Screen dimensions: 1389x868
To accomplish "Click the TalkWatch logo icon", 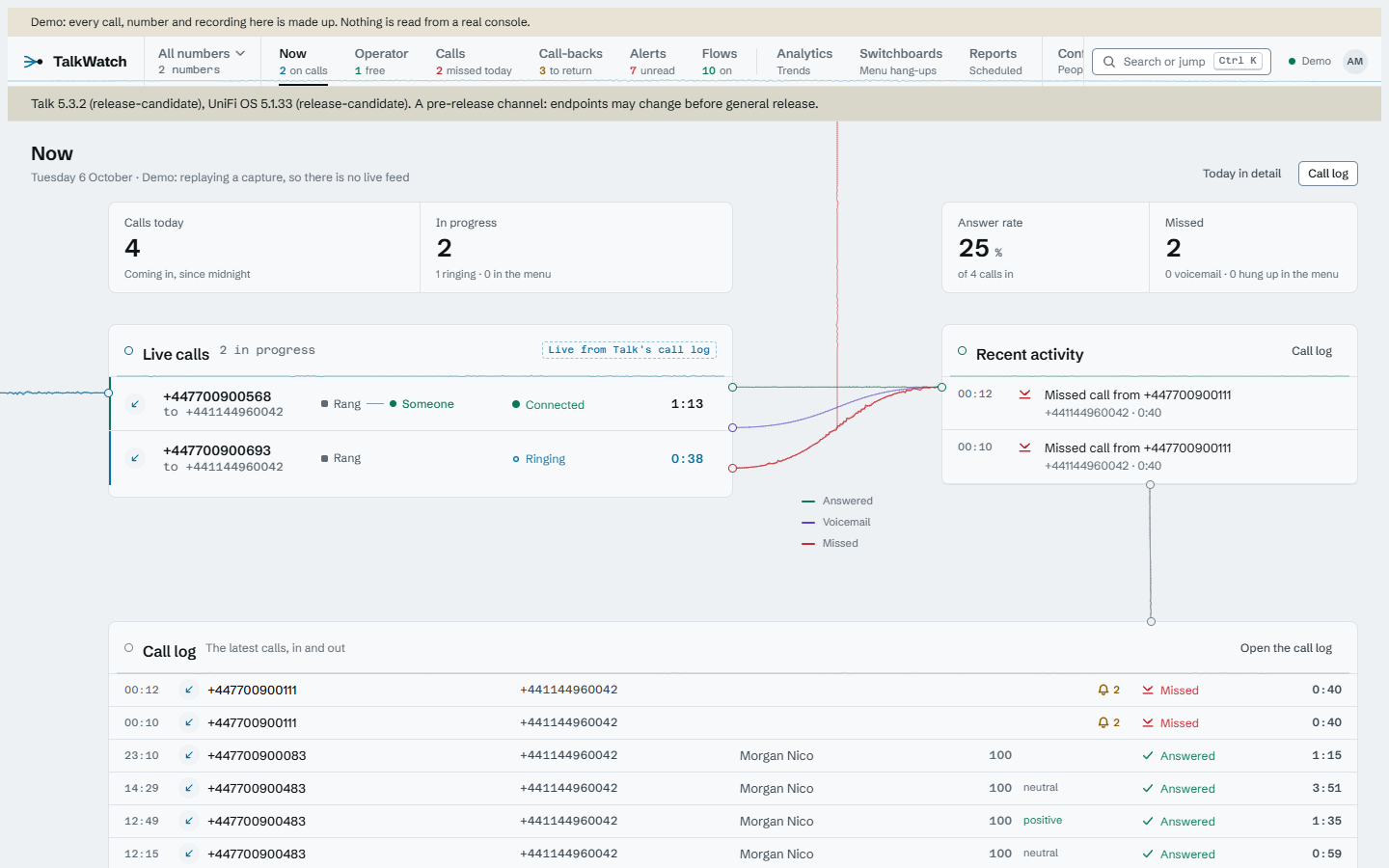I will click(33, 62).
